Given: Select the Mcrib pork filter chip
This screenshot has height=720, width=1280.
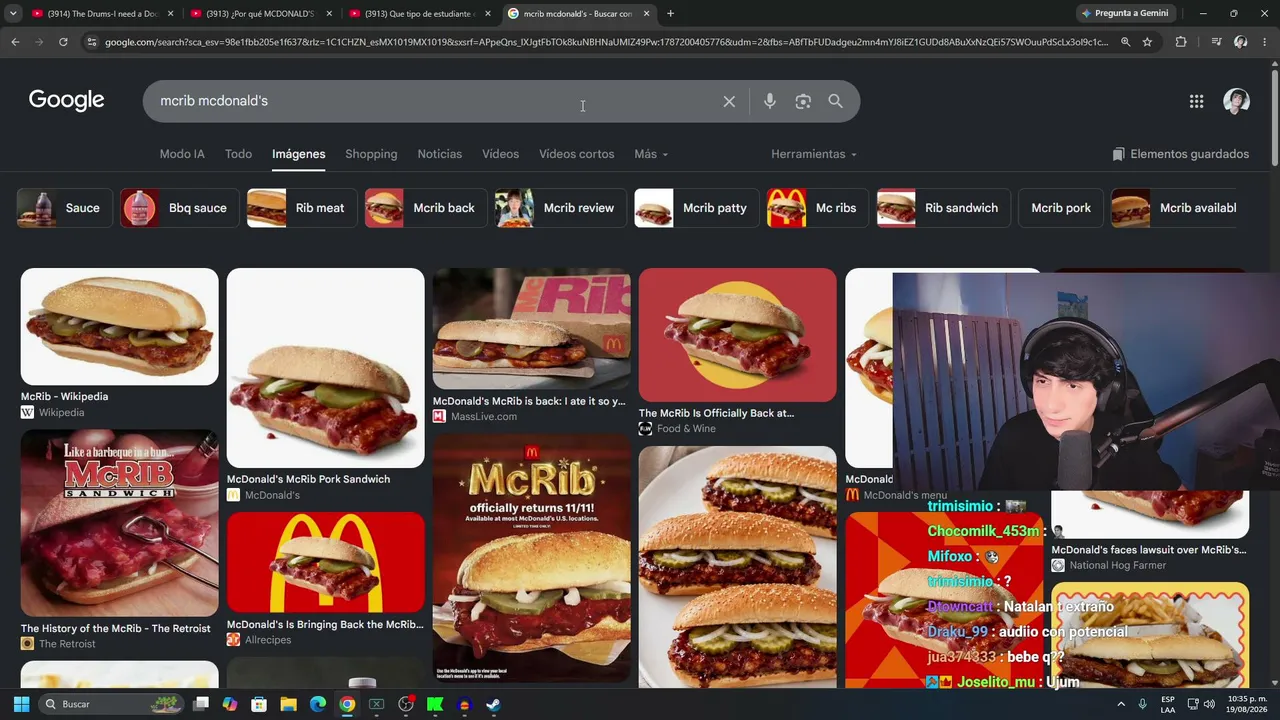Looking at the screenshot, I should [1061, 208].
